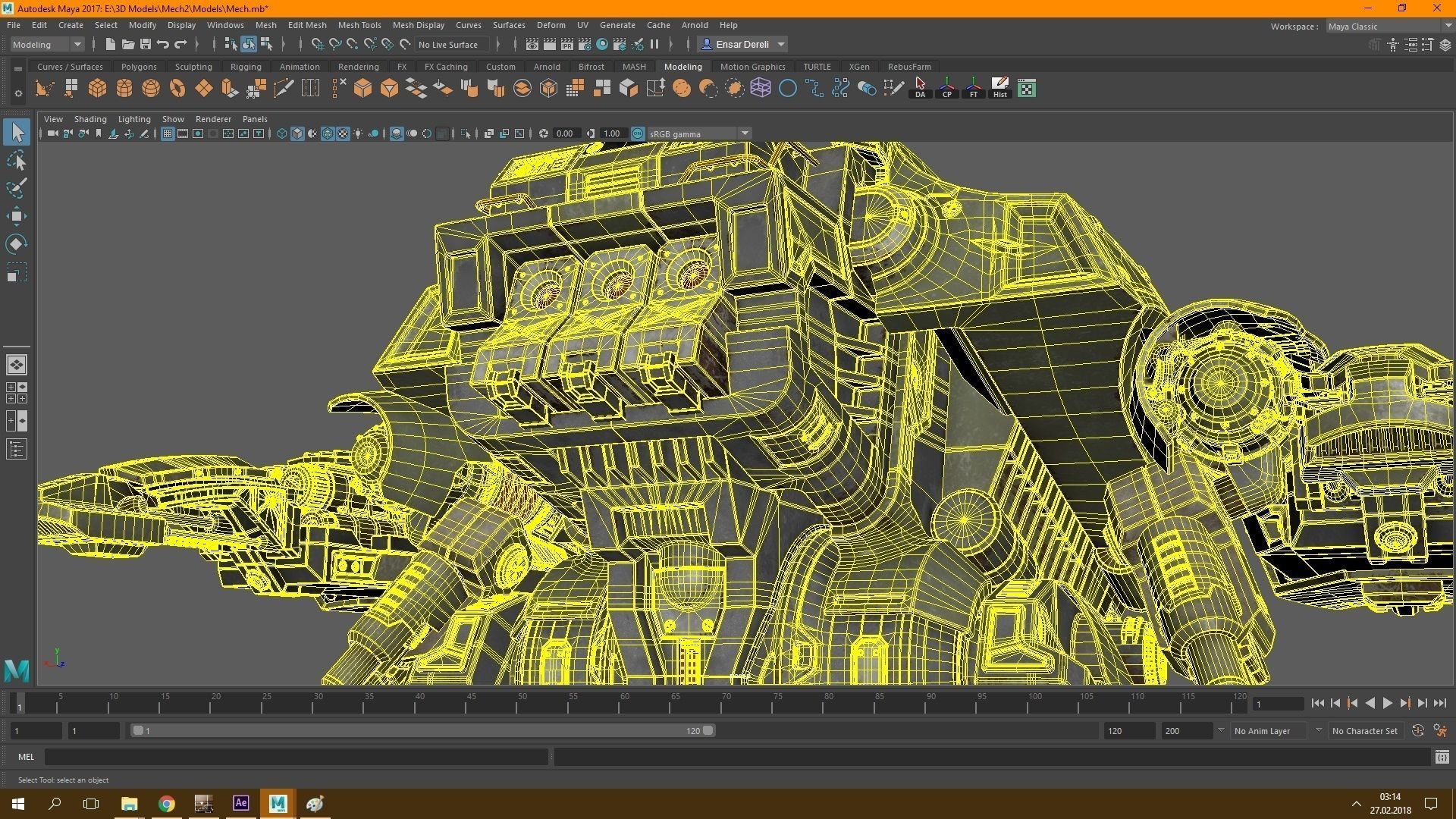Choose the Move tool in toolbox

pyautogui.click(x=17, y=216)
